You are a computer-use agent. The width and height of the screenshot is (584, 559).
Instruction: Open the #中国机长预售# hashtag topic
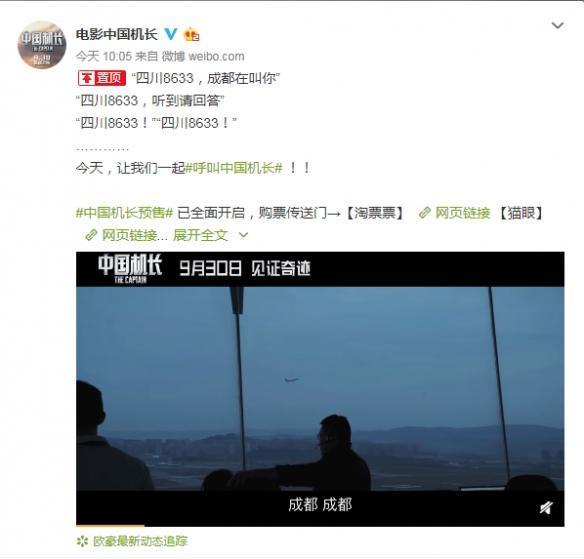124,213
